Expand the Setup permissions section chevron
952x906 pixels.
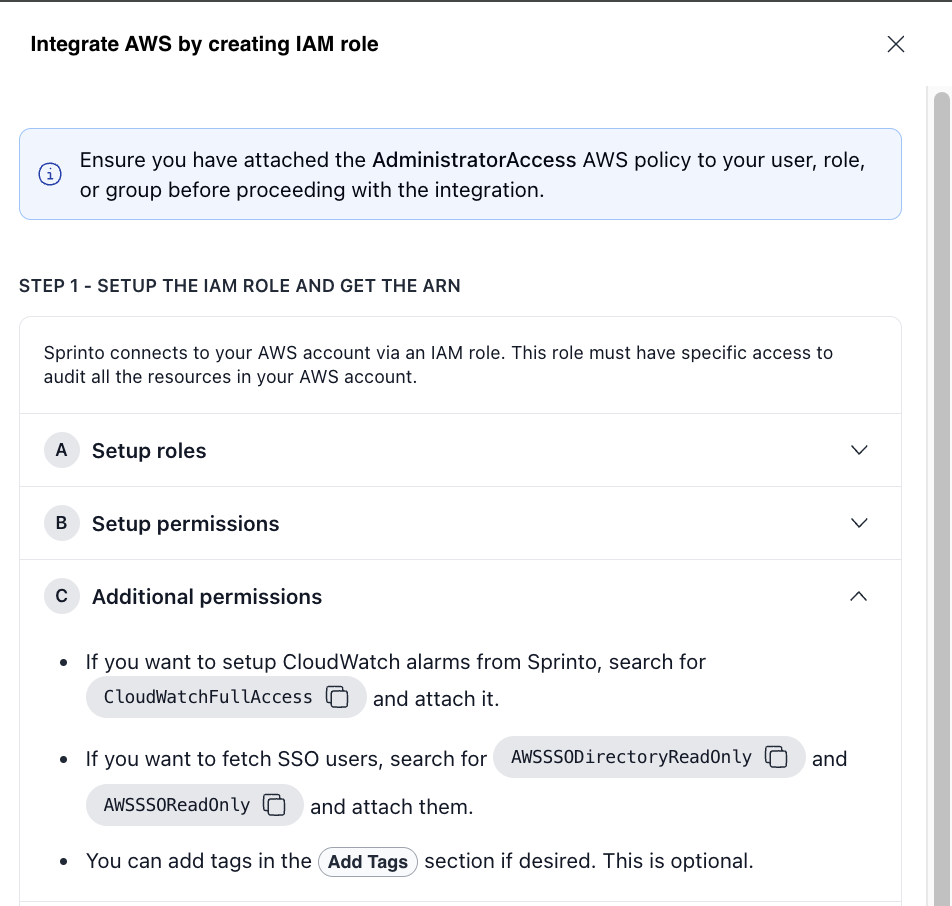click(x=858, y=523)
